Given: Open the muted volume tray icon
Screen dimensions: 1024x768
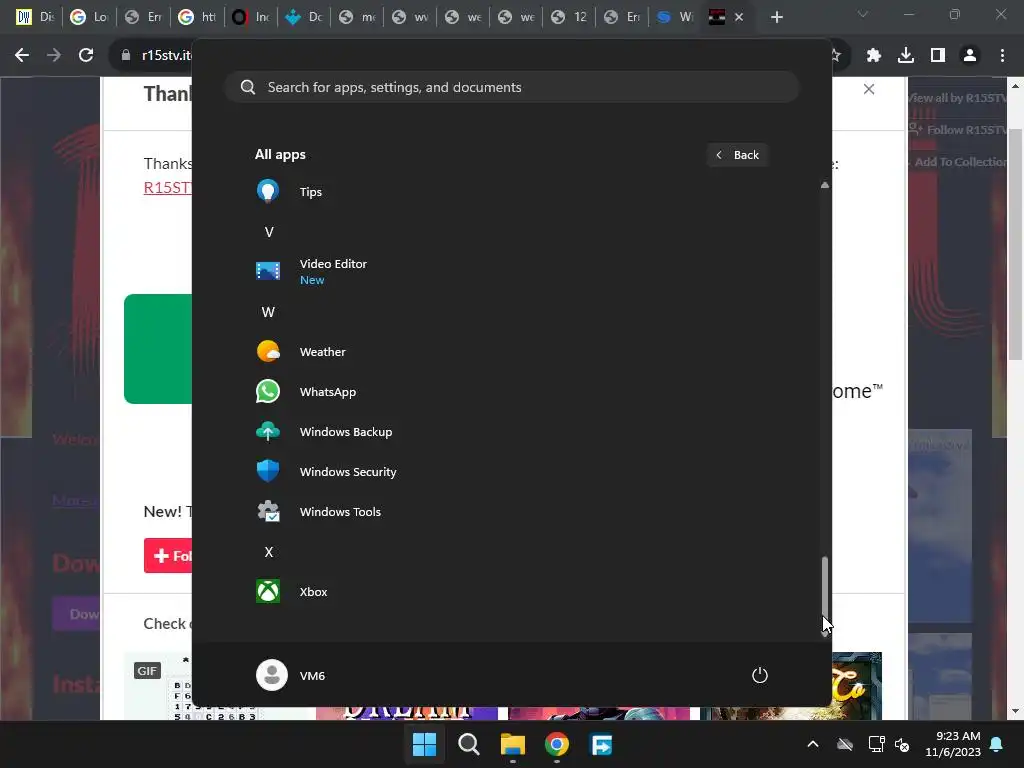Looking at the screenshot, I should tap(903, 744).
